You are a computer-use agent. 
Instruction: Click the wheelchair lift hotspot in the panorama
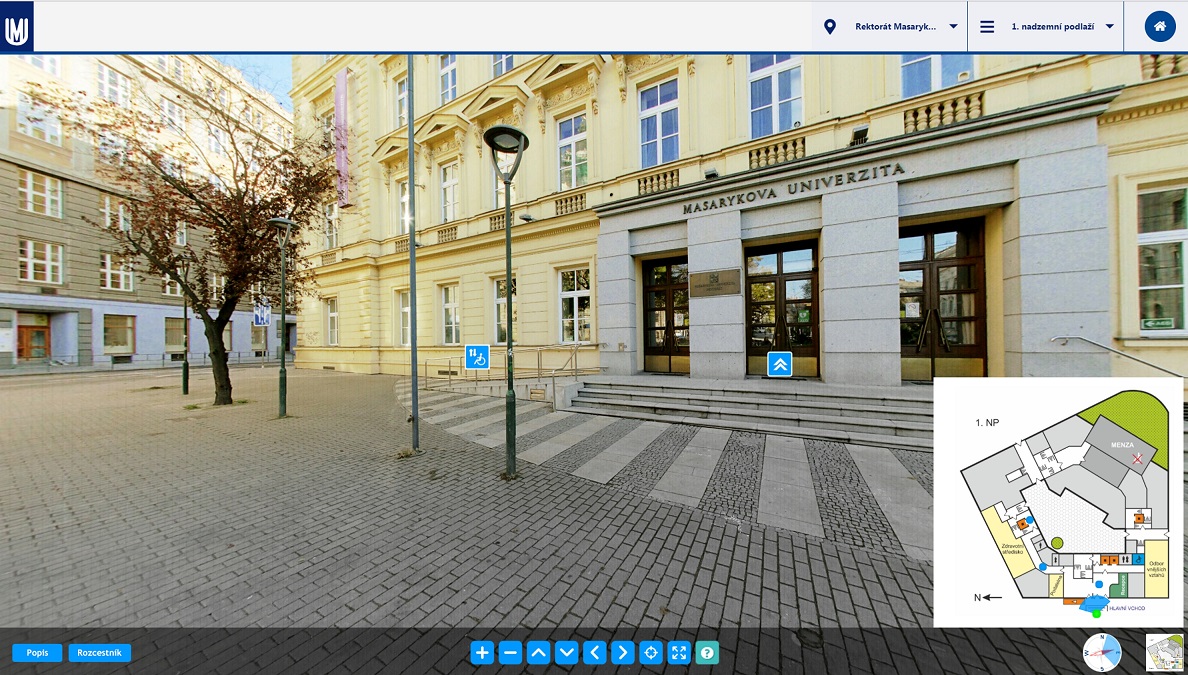pyautogui.click(x=477, y=357)
